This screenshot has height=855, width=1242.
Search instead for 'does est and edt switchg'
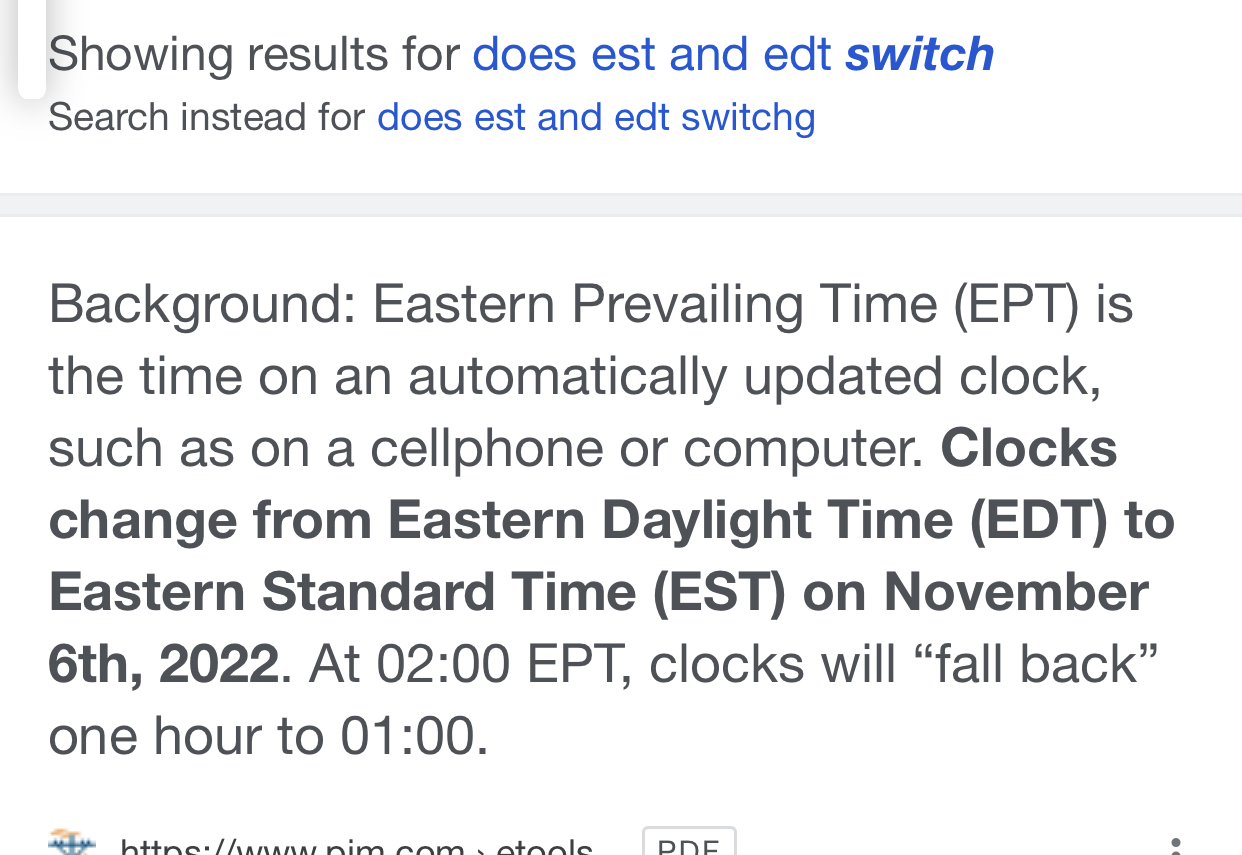click(596, 117)
